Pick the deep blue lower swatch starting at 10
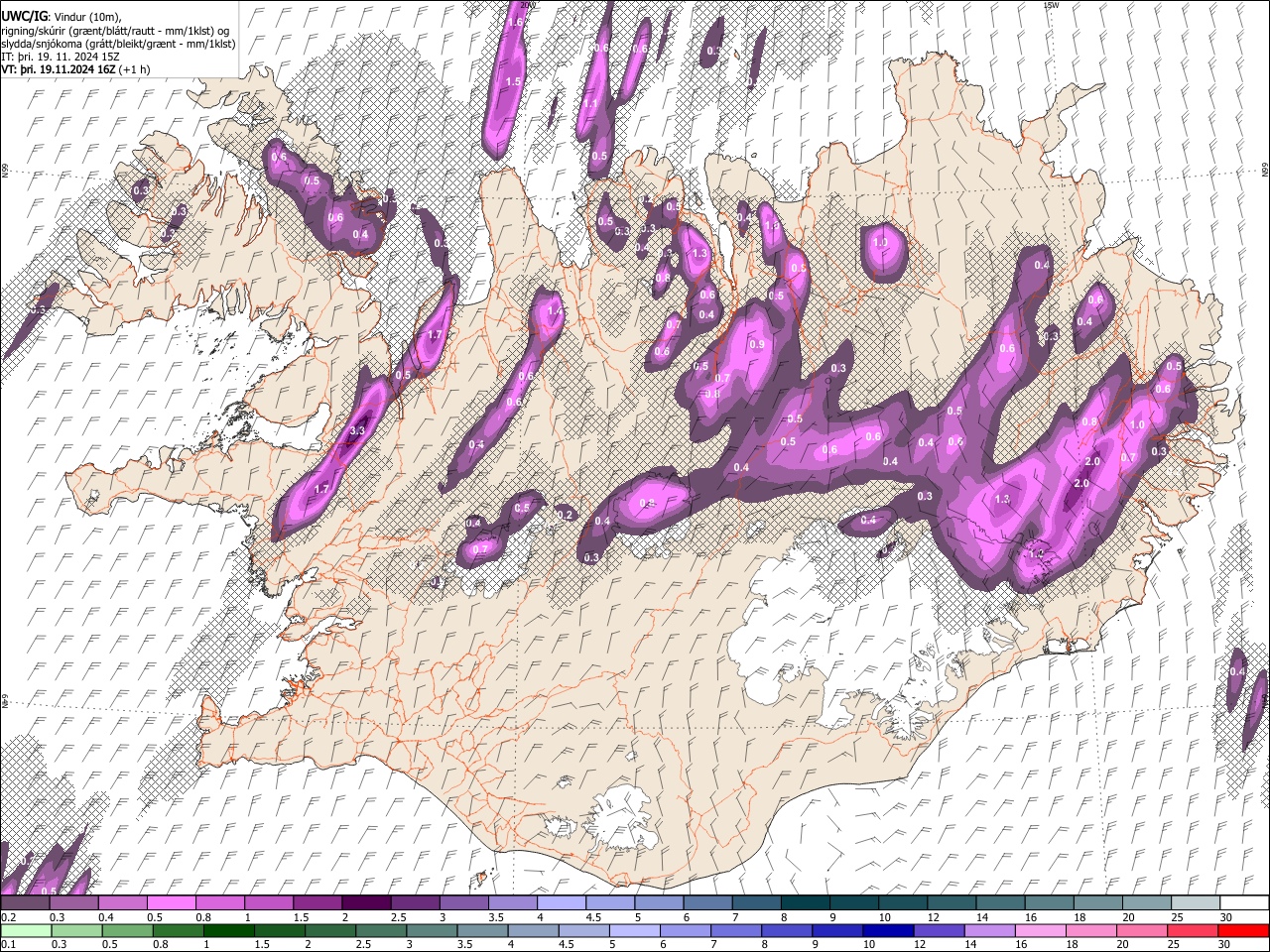 pyautogui.click(x=886, y=931)
